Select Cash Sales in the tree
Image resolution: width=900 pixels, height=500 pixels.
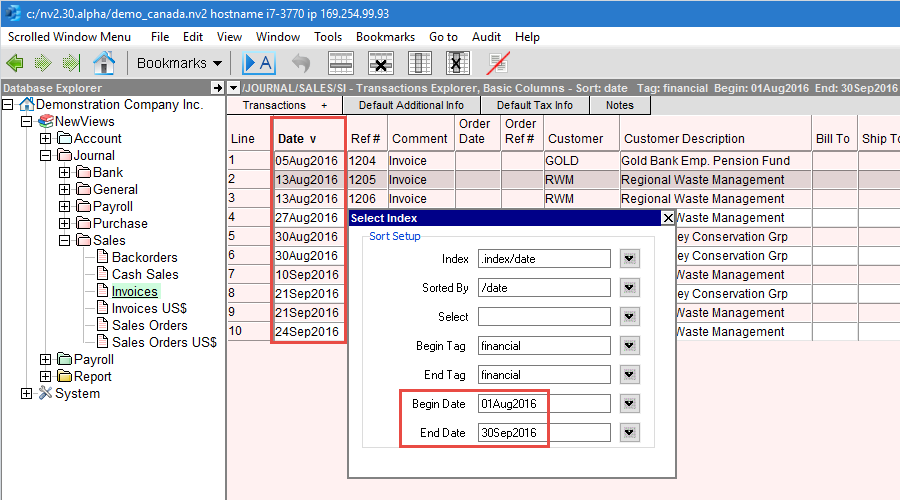(x=145, y=274)
